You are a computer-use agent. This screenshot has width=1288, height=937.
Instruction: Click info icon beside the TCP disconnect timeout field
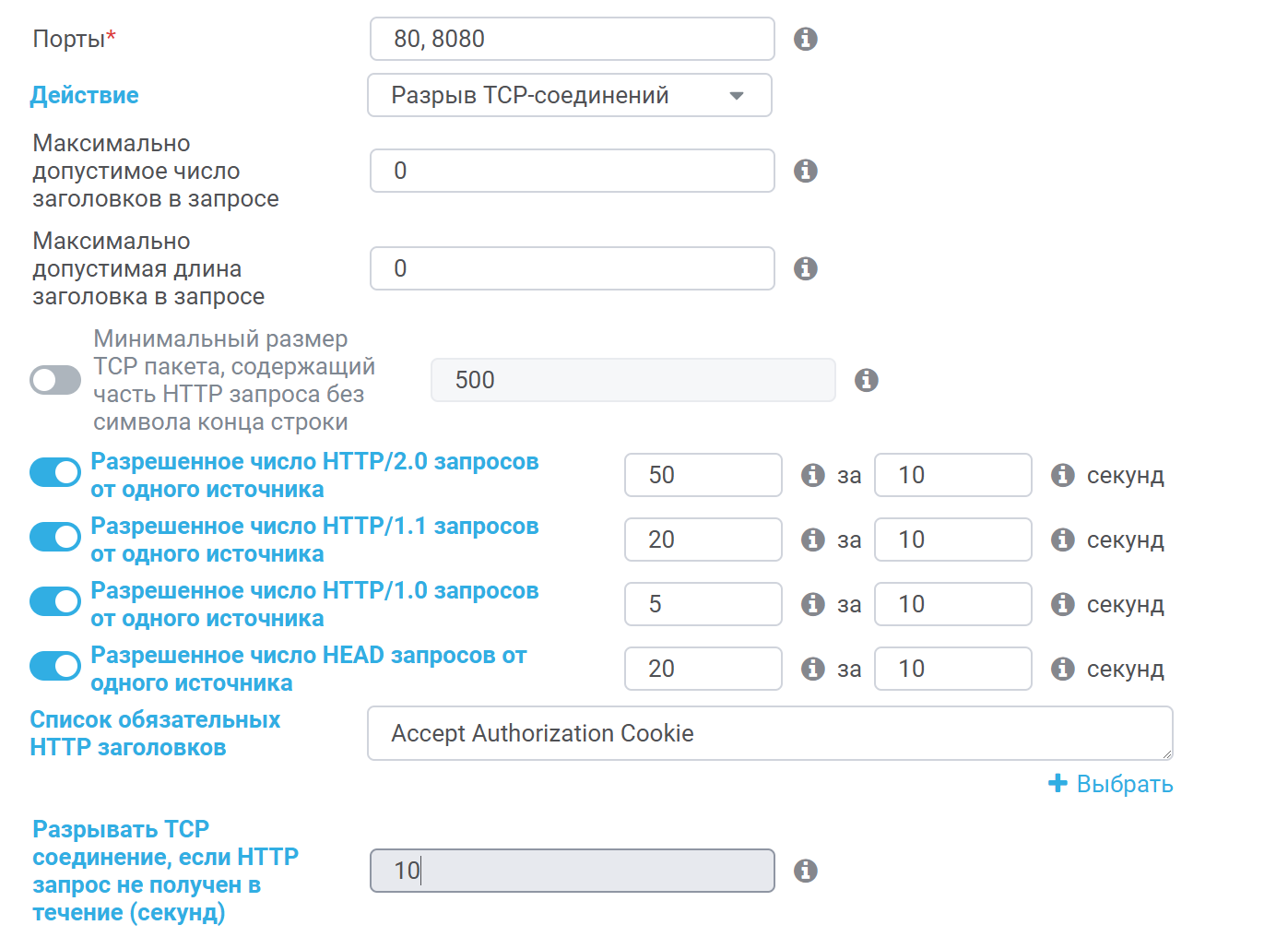coord(806,871)
